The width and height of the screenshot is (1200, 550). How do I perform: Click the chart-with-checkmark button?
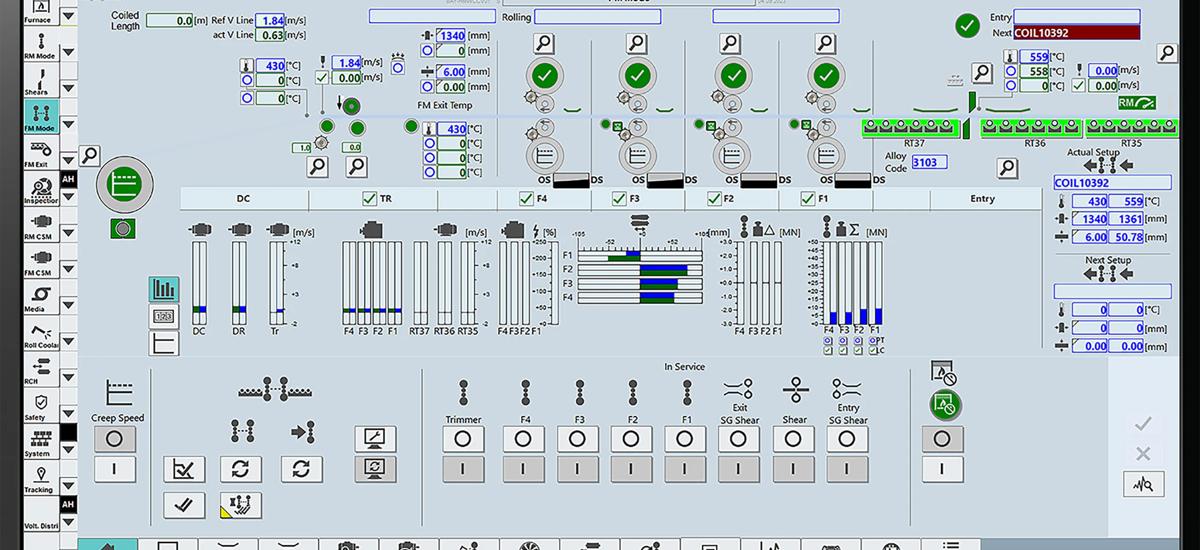click(184, 469)
